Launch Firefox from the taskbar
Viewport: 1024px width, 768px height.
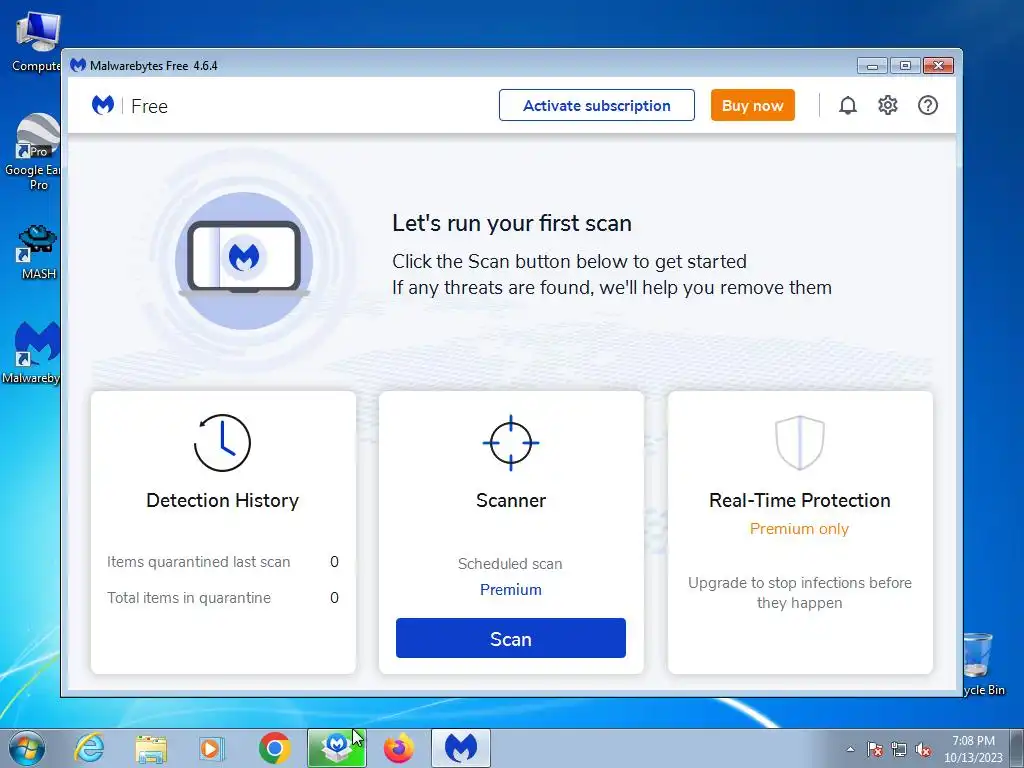(398, 748)
